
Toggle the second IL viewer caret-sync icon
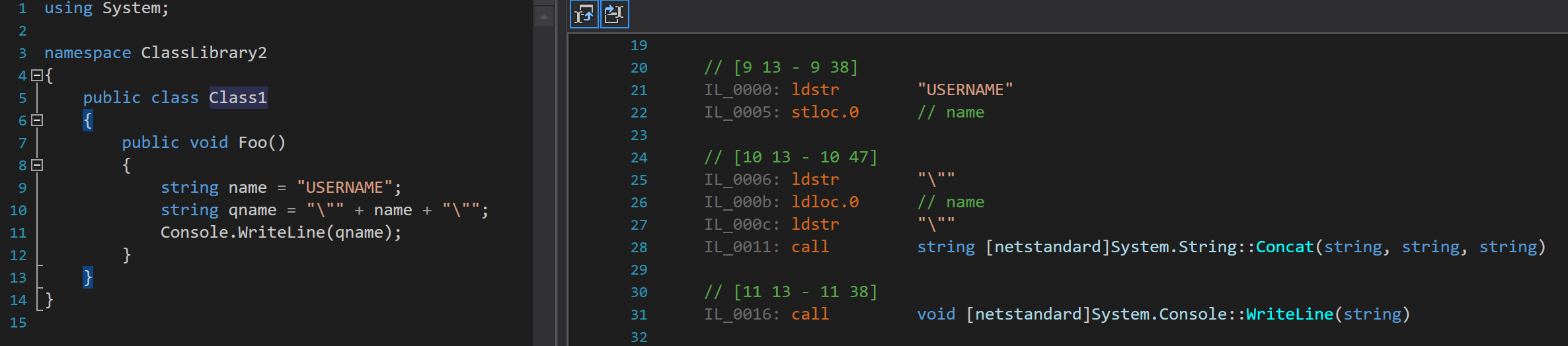tap(615, 14)
